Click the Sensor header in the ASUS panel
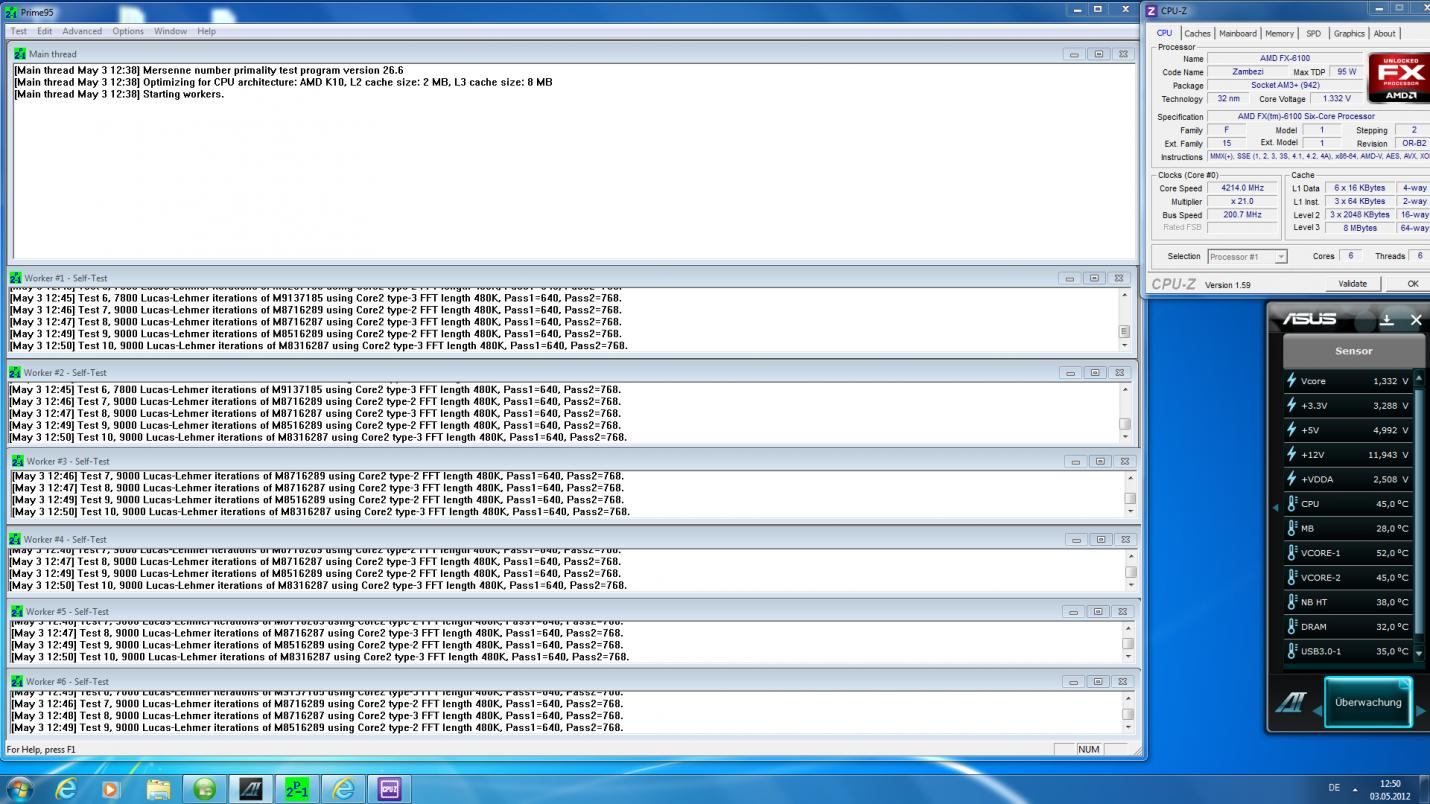Viewport: 1430px width, 804px height. (x=1354, y=351)
